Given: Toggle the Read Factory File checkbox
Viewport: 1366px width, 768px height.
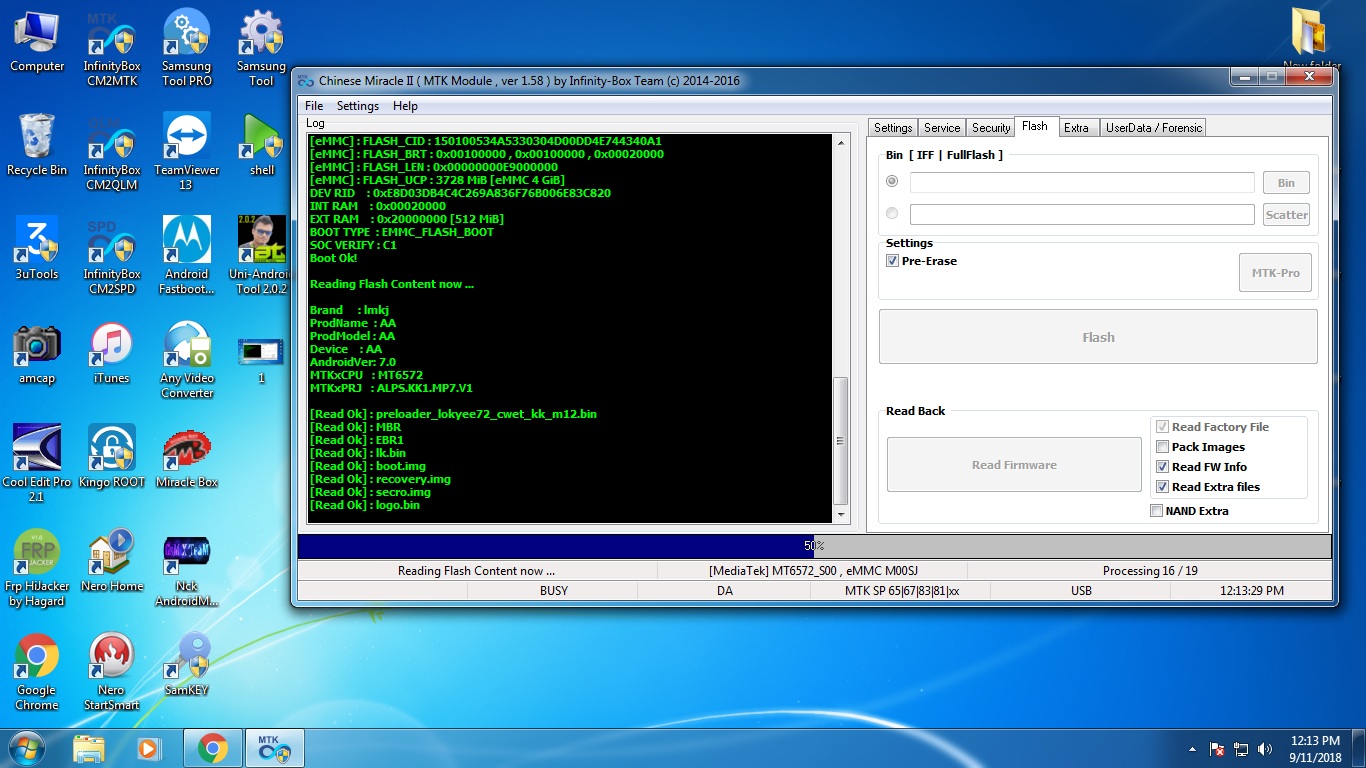Looking at the screenshot, I should point(1162,427).
